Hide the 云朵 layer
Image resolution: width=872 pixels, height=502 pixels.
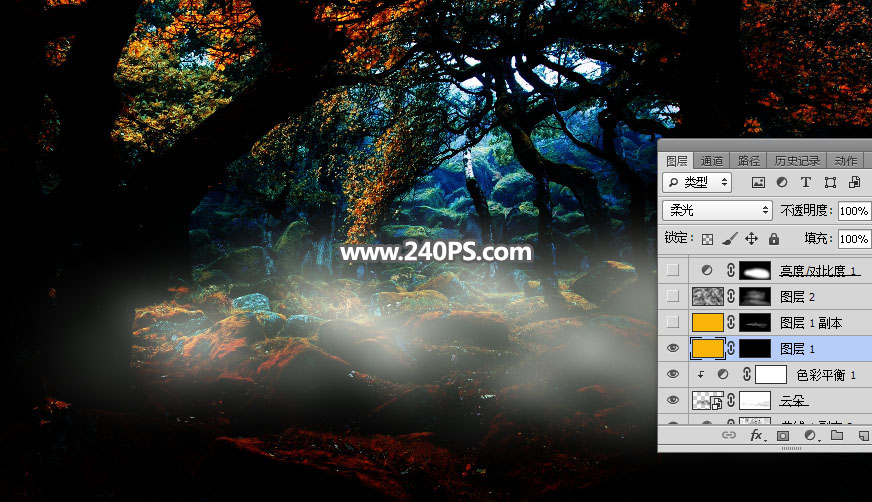pos(673,401)
